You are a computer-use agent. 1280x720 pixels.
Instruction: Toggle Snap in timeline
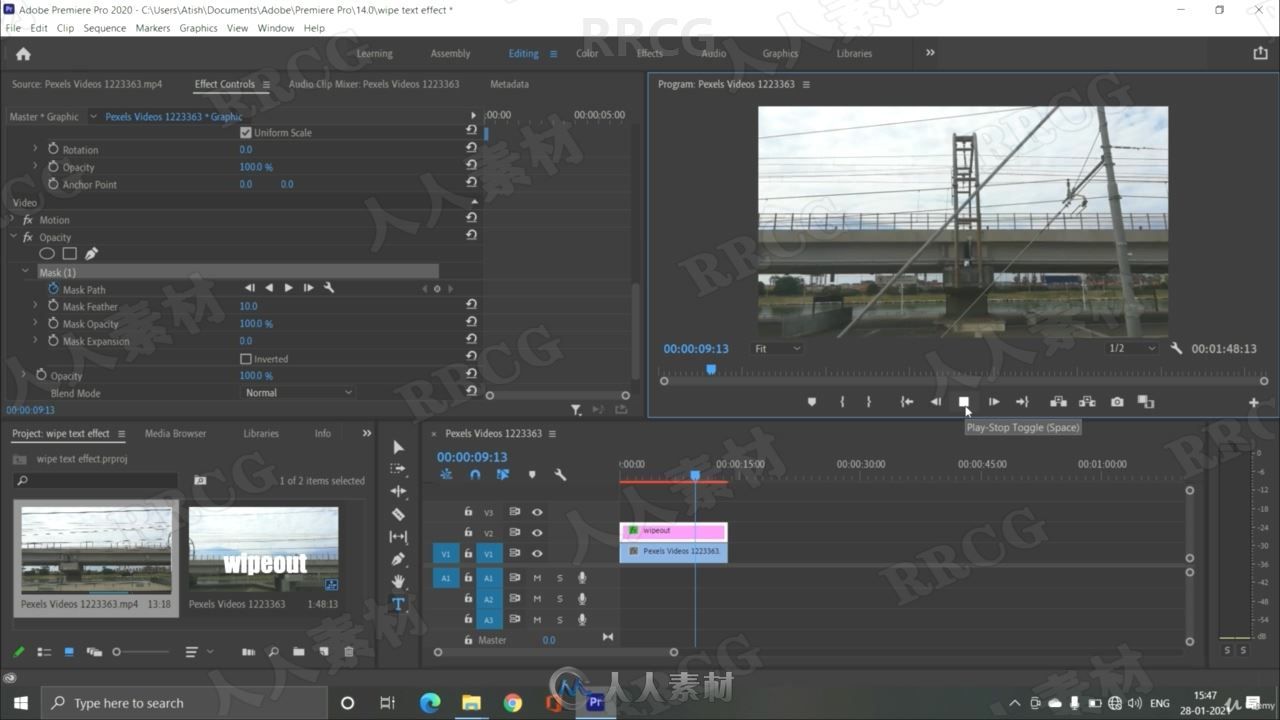tap(475, 475)
